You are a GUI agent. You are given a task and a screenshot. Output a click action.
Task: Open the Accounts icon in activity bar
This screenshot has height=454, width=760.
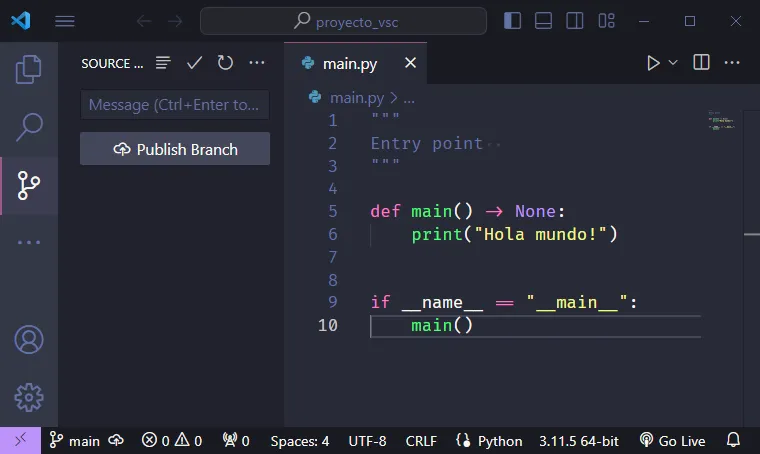click(29, 339)
